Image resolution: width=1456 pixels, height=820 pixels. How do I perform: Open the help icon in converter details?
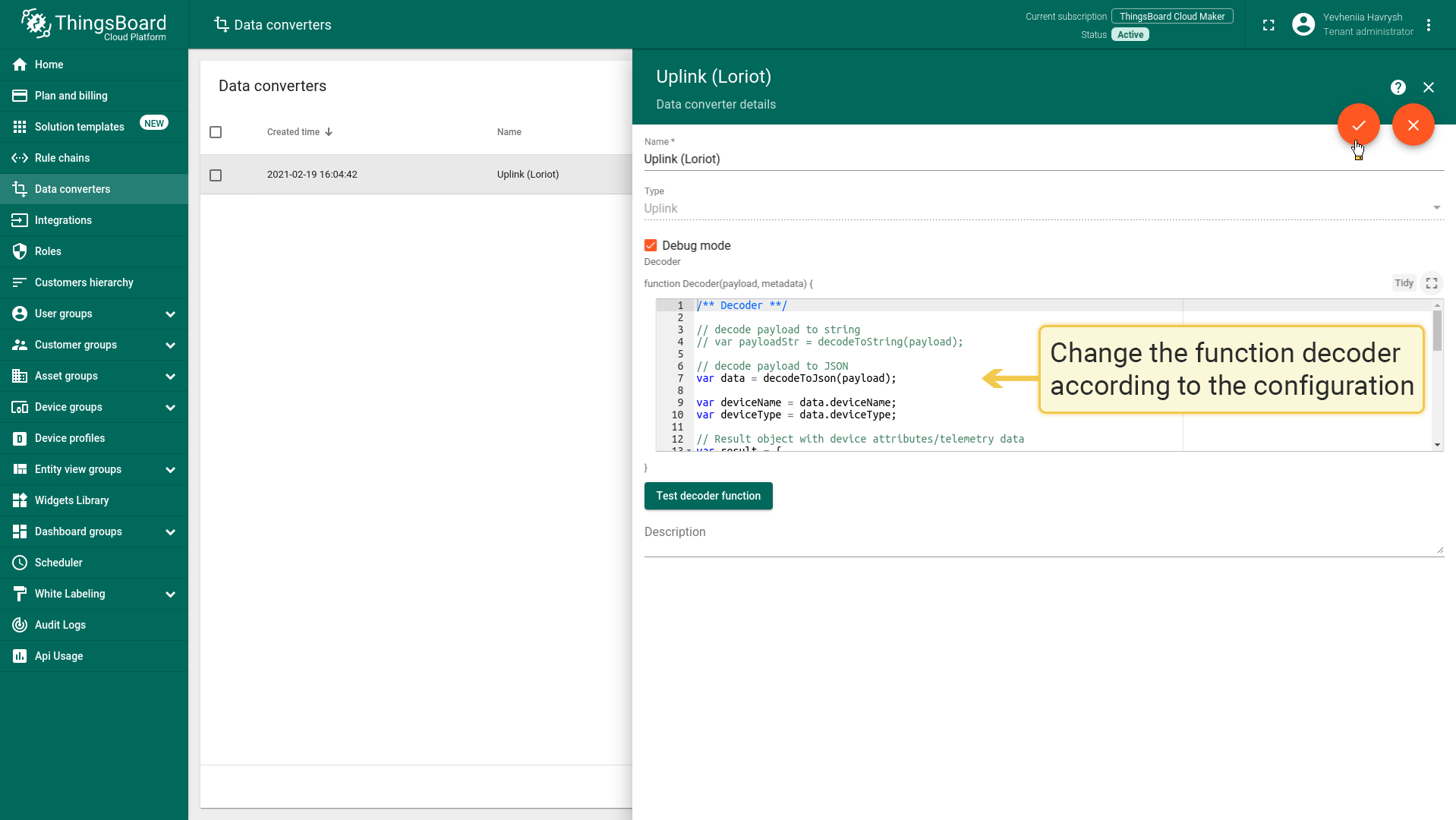[1398, 87]
